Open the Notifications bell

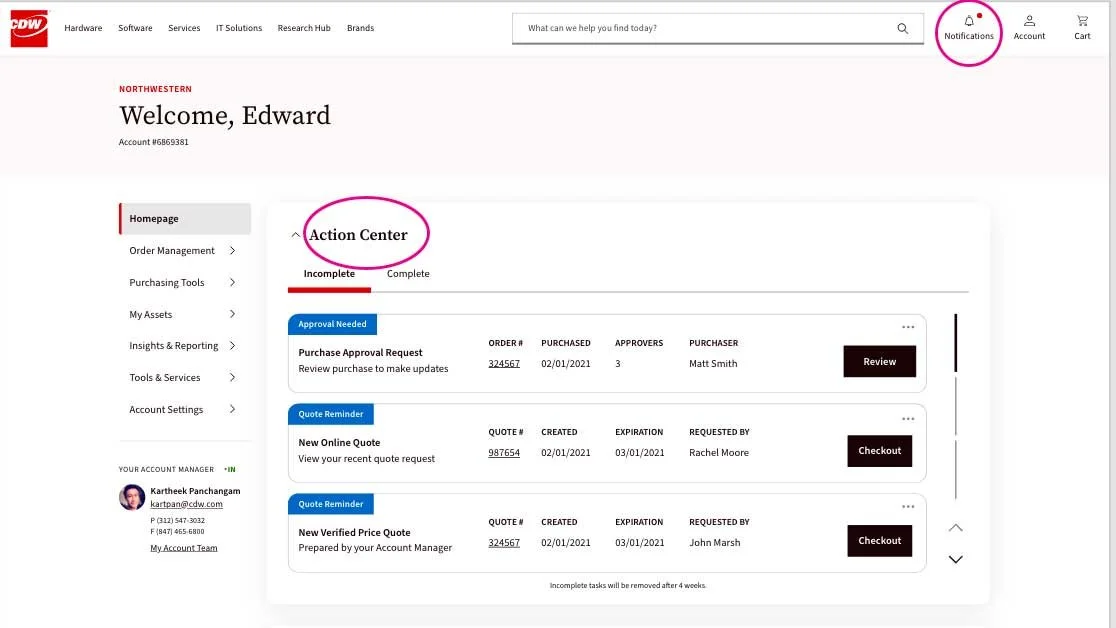[969, 28]
